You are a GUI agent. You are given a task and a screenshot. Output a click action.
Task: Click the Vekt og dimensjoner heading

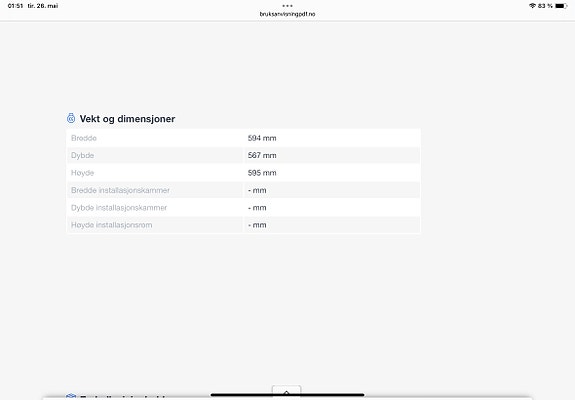coord(127,119)
